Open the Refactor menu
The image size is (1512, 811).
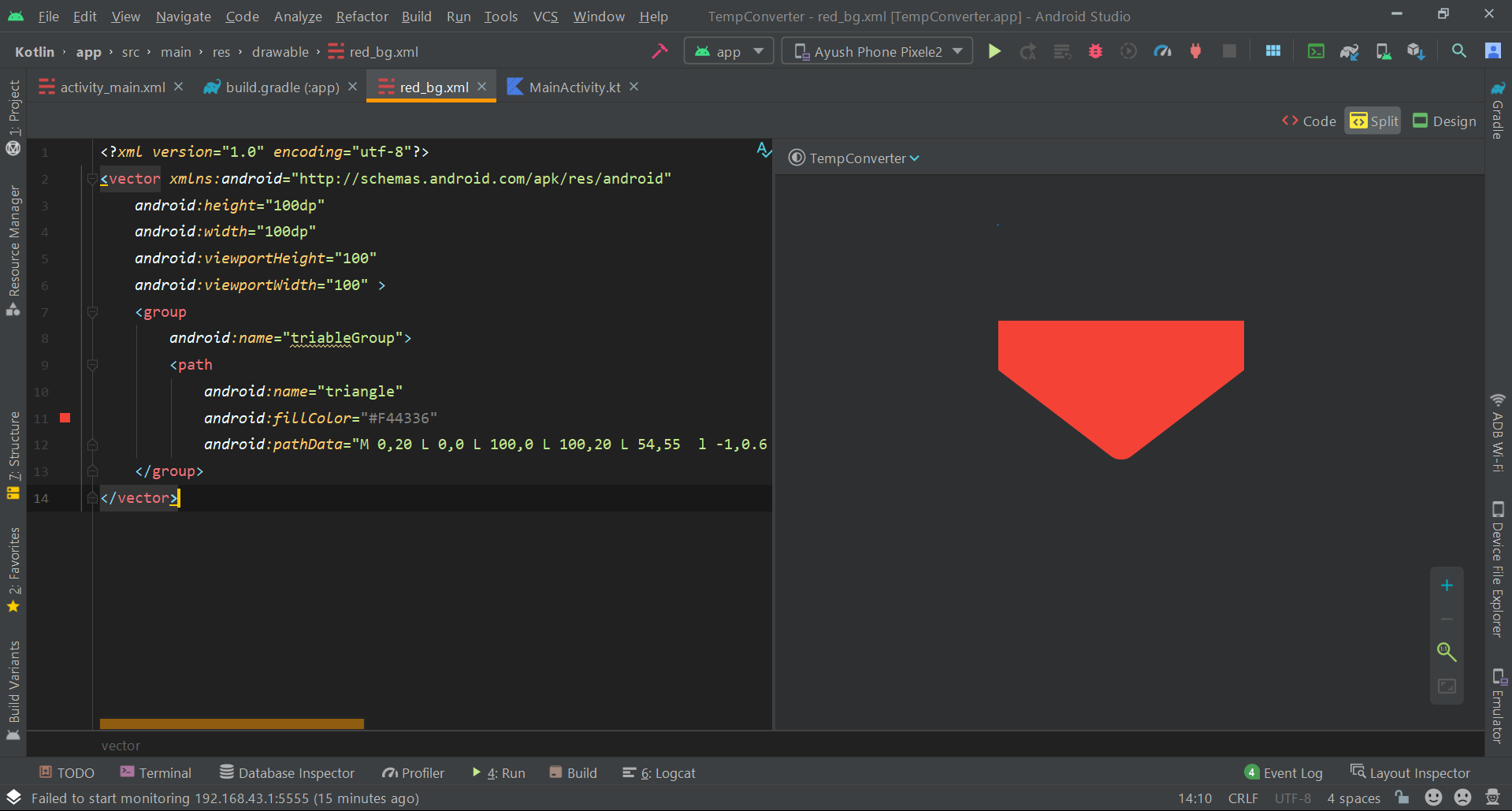pyautogui.click(x=362, y=16)
